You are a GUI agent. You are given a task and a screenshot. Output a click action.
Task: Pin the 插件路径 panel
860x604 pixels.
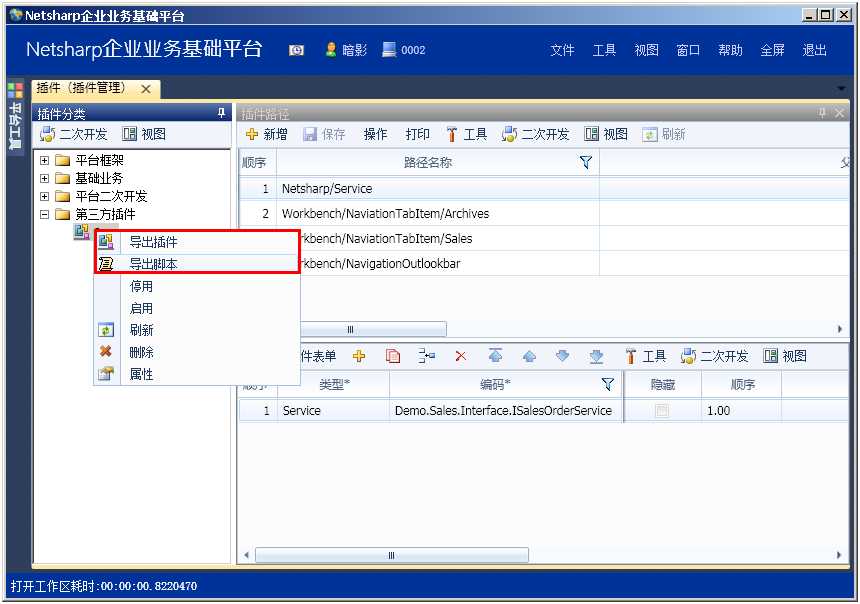[822, 113]
